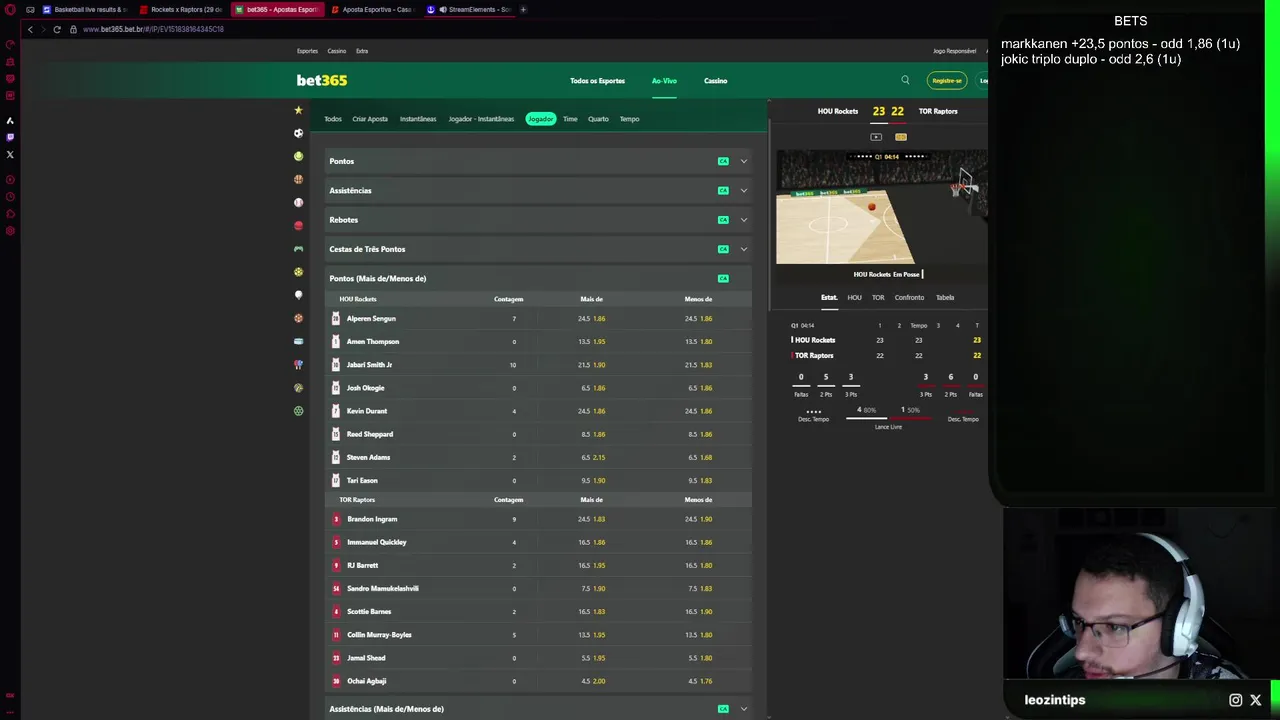Open Confronto tab in match panel
1280x720 pixels.
(909, 297)
